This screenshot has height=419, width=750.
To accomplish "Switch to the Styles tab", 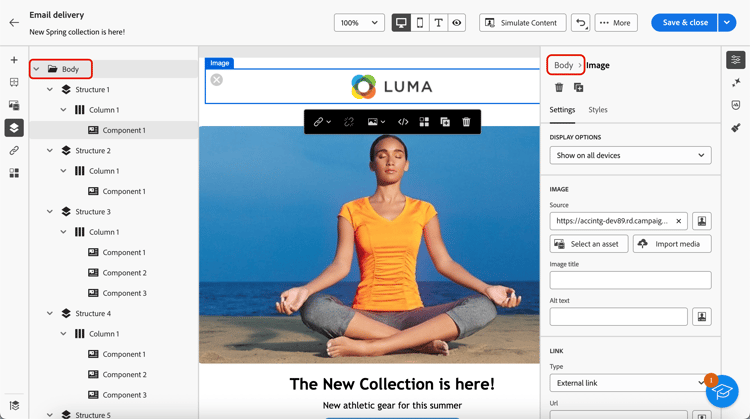I will click(598, 110).
